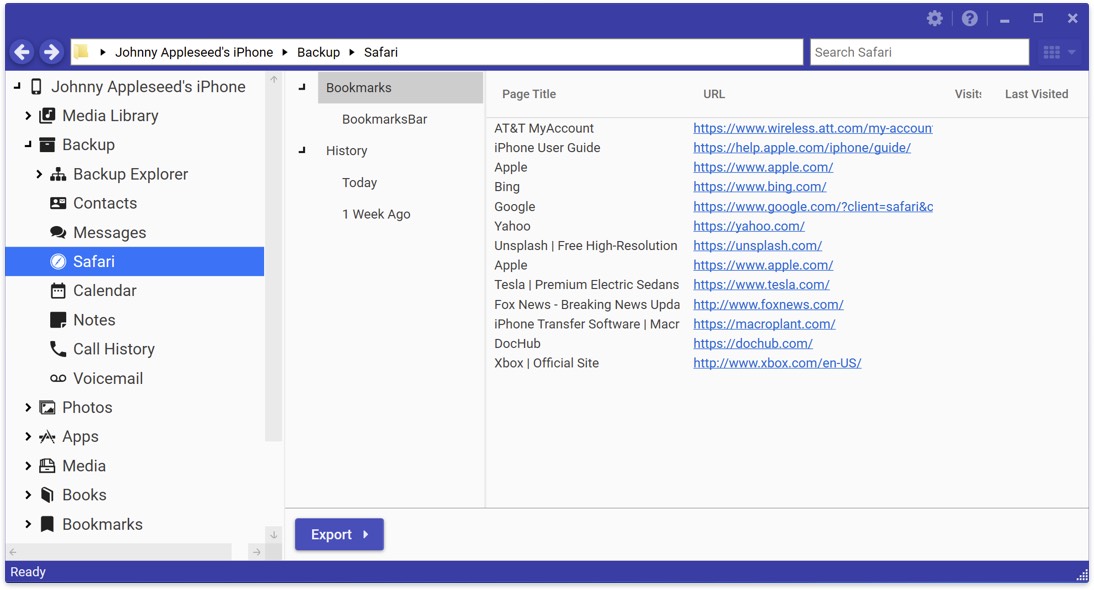
Task: Open the Tesla website link
Action: [761, 285]
